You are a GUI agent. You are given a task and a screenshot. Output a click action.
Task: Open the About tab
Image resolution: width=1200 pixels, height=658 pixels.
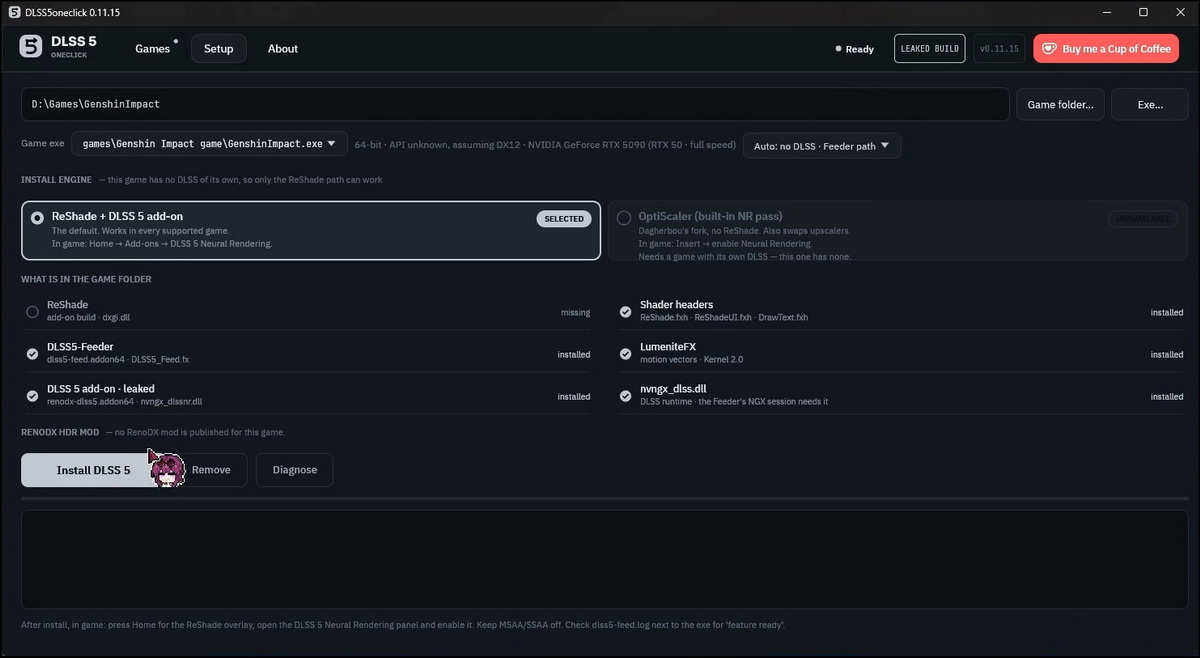283,48
